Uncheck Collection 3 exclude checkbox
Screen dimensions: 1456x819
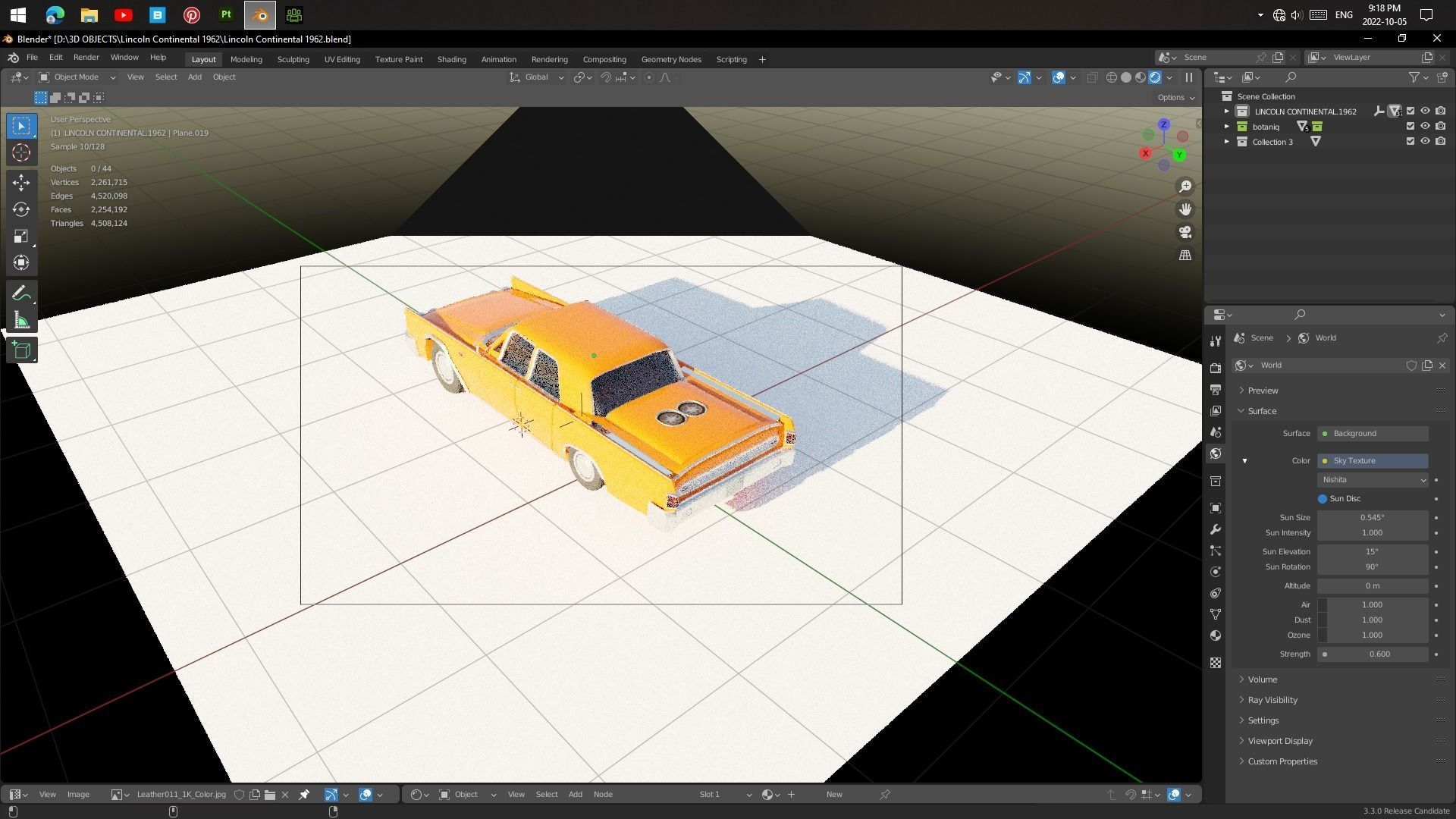(x=1410, y=142)
